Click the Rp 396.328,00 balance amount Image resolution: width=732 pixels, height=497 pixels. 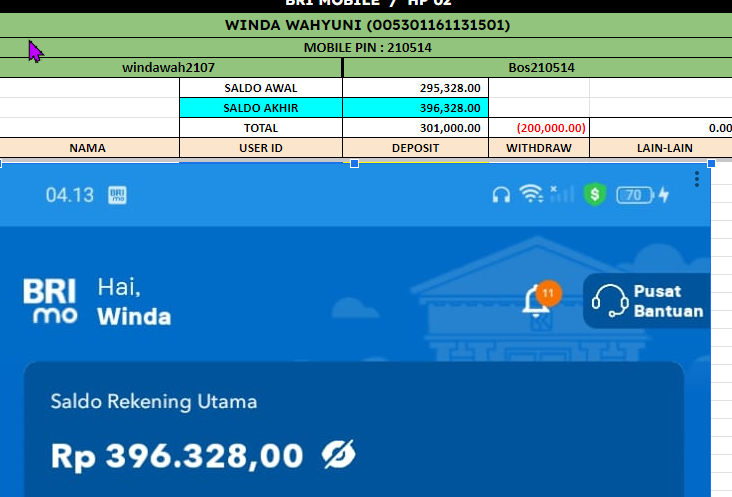pyautogui.click(x=177, y=456)
